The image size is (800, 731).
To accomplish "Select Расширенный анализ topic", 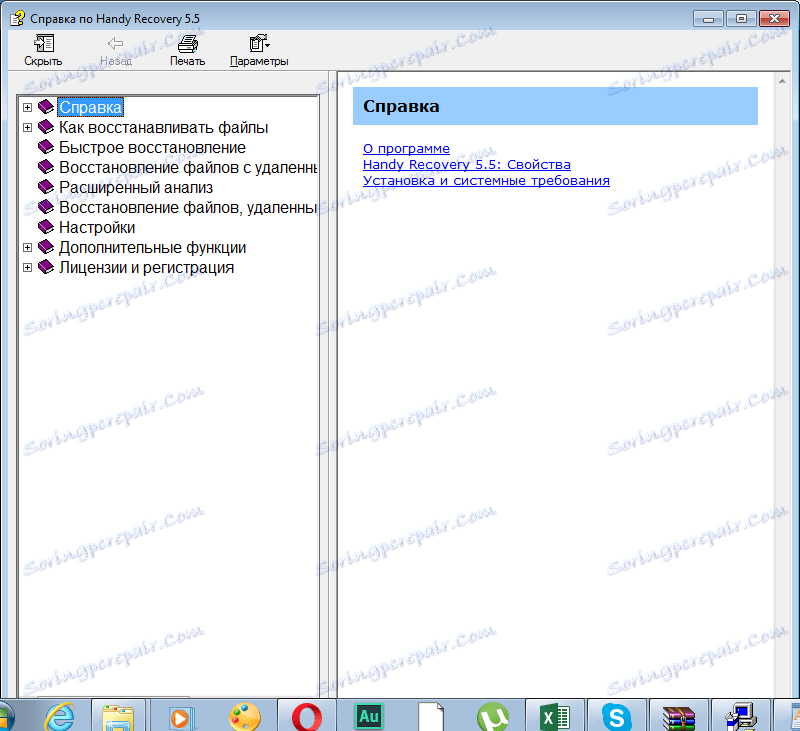I will coord(136,187).
